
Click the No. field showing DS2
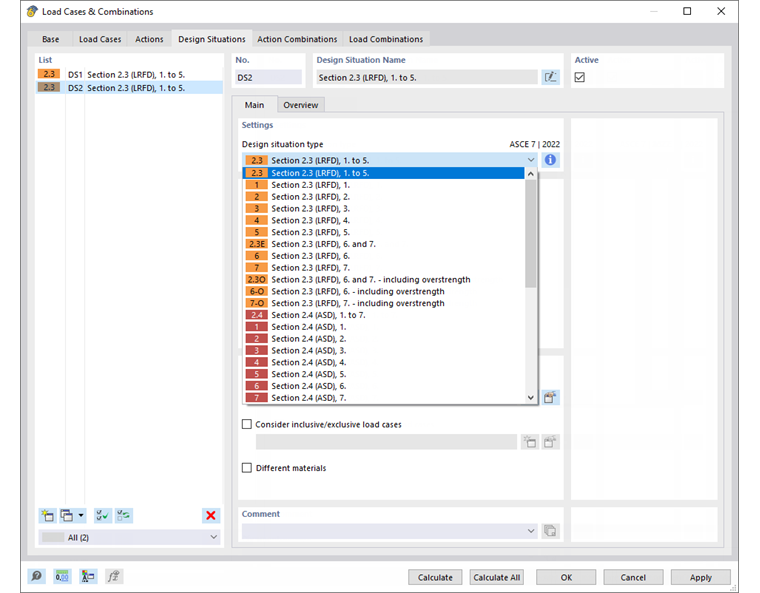pyautogui.click(x=268, y=77)
